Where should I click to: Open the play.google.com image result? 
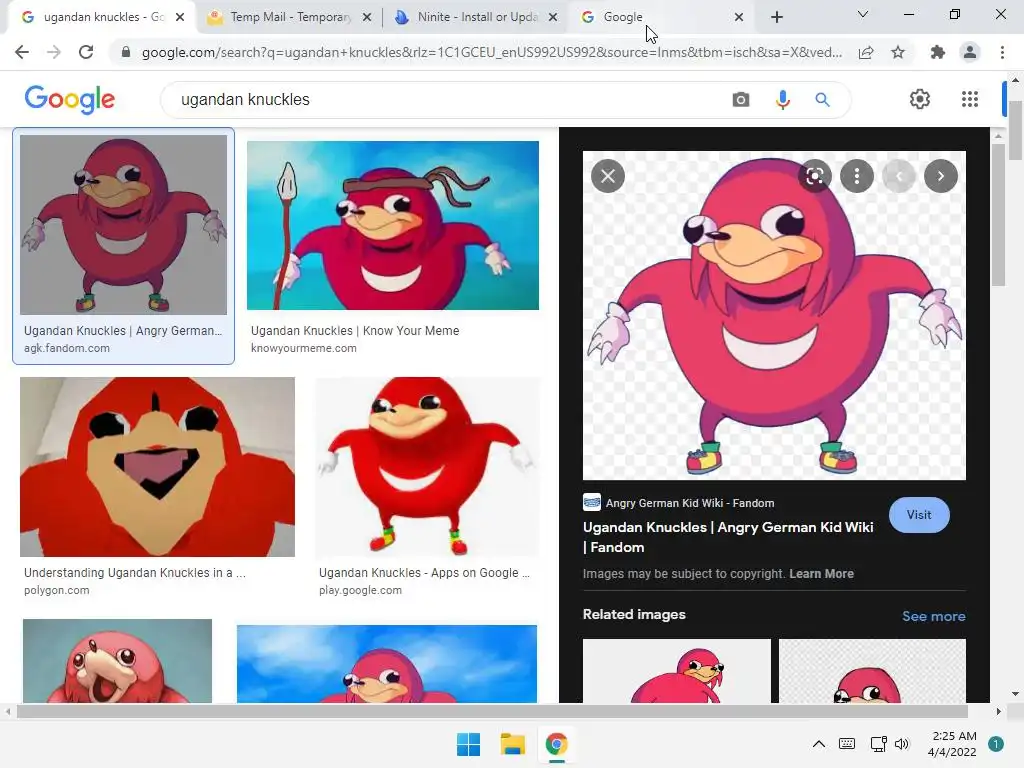pos(427,466)
